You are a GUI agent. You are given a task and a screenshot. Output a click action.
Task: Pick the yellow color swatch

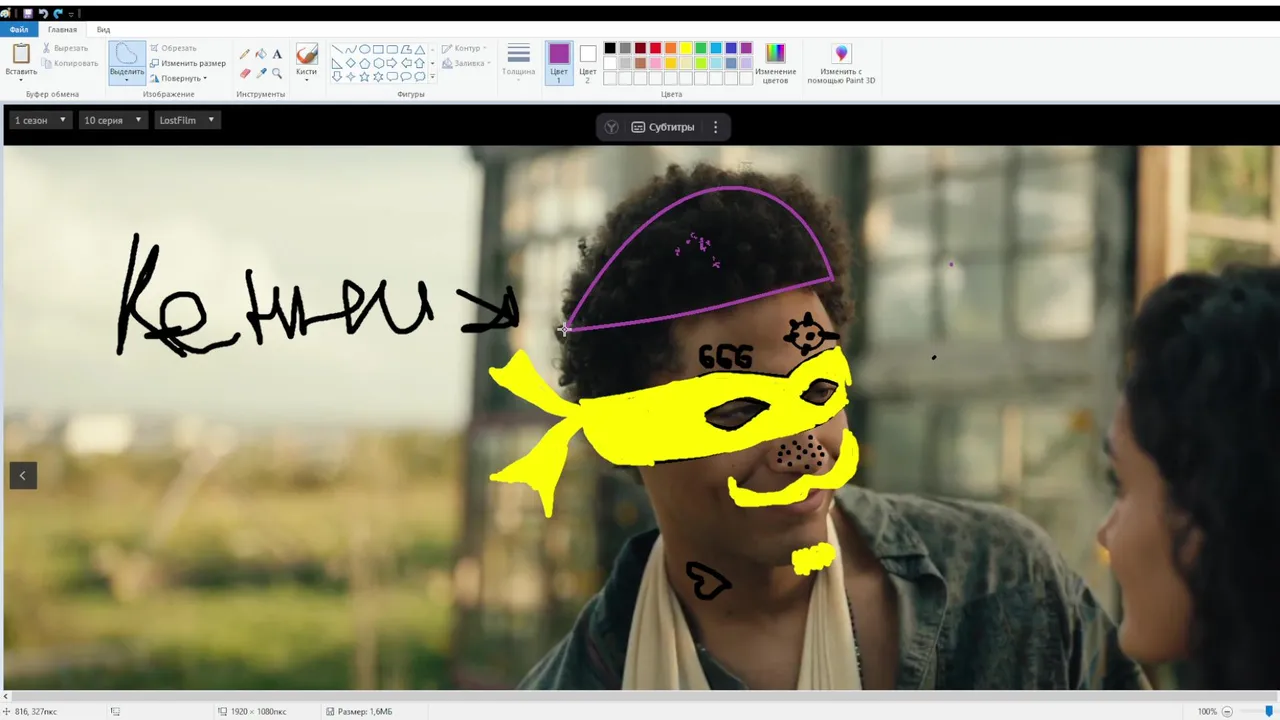pos(686,48)
